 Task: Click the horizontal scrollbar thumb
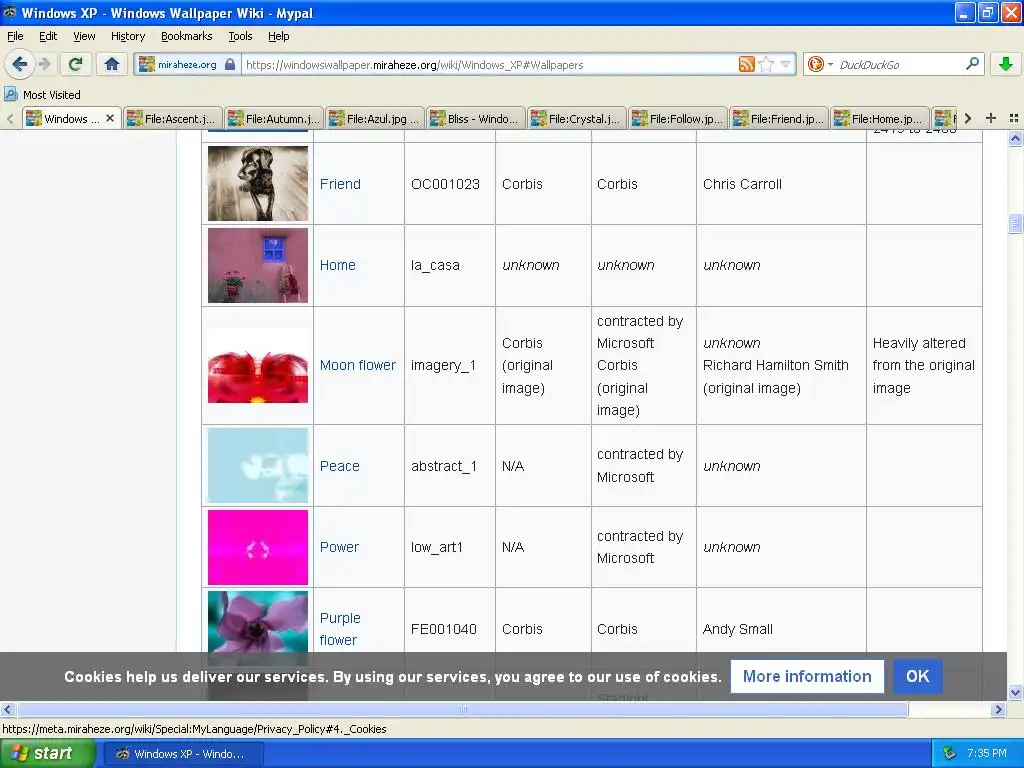click(462, 709)
